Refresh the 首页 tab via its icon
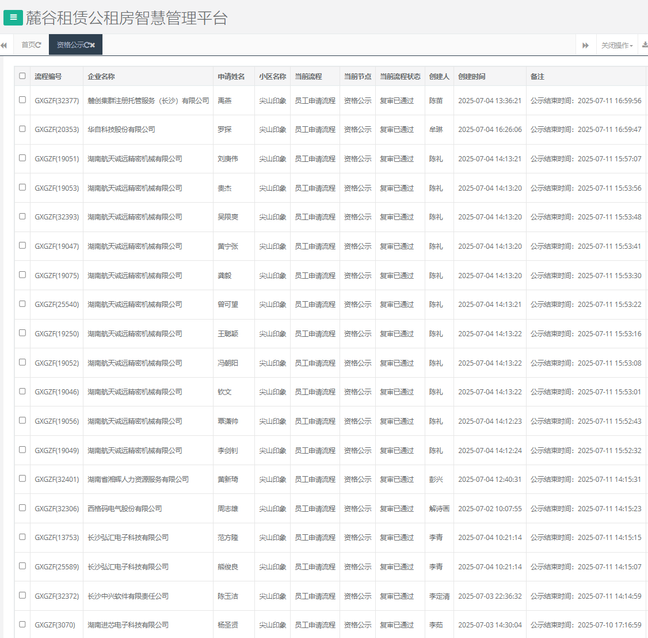The height and width of the screenshot is (638, 648). [x=38, y=45]
